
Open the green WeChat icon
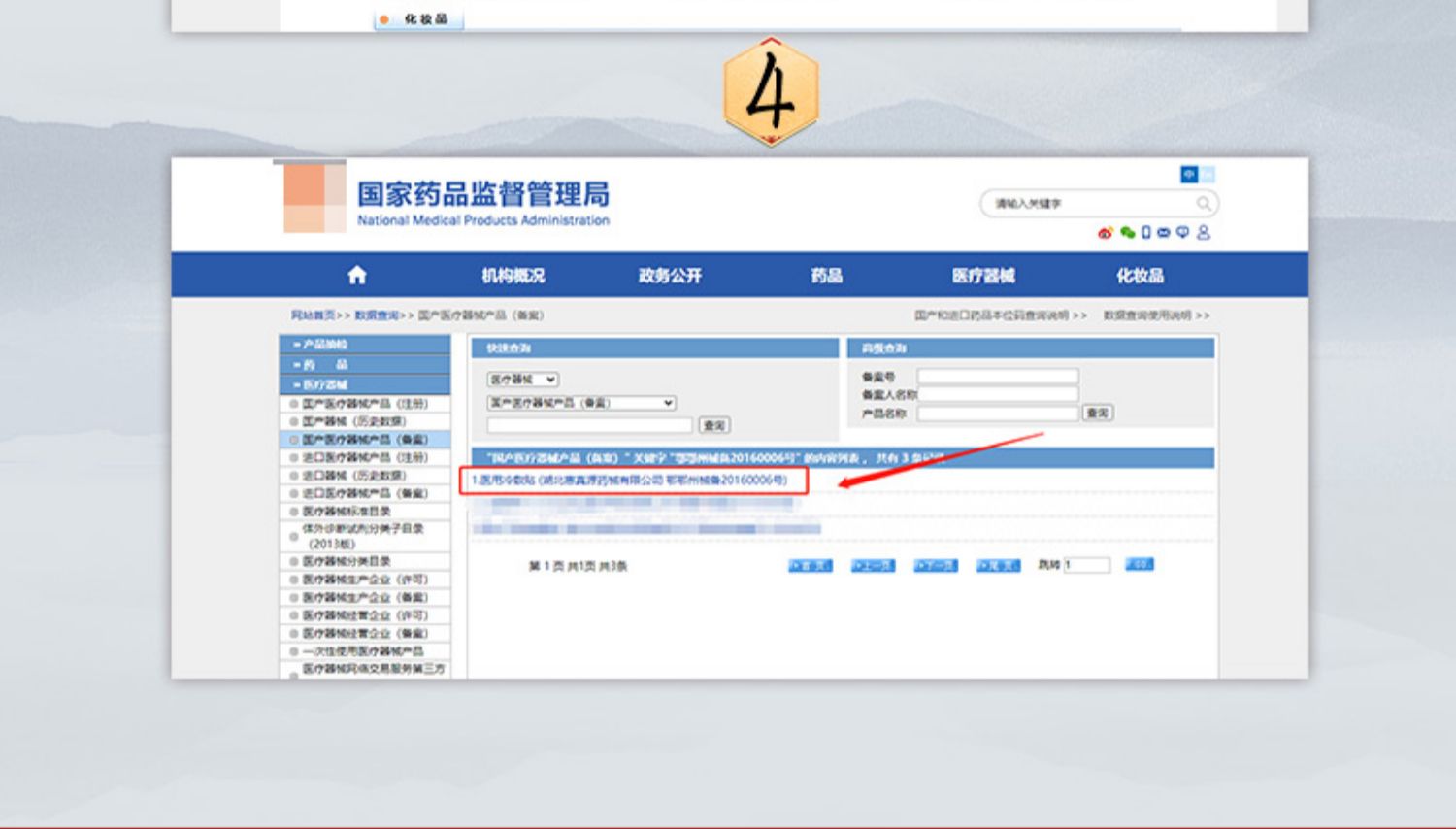tap(1127, 233)
